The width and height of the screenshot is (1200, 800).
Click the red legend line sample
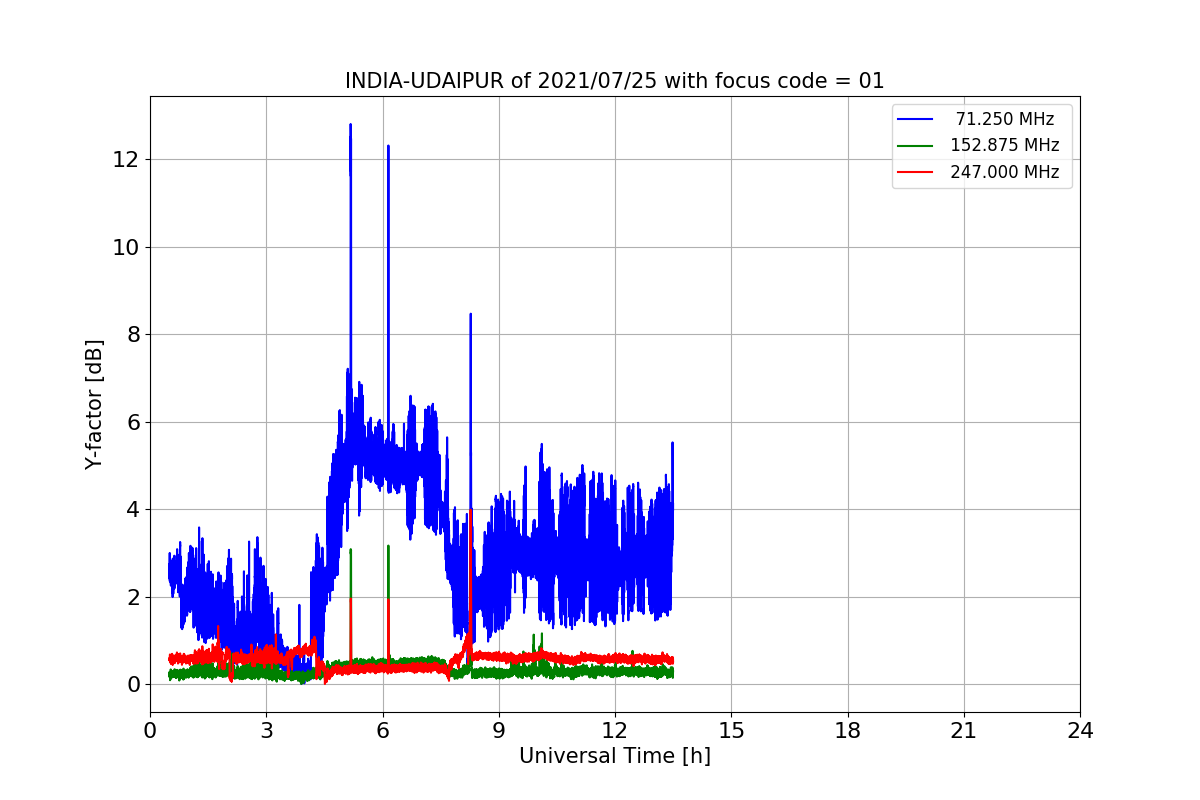915,172
